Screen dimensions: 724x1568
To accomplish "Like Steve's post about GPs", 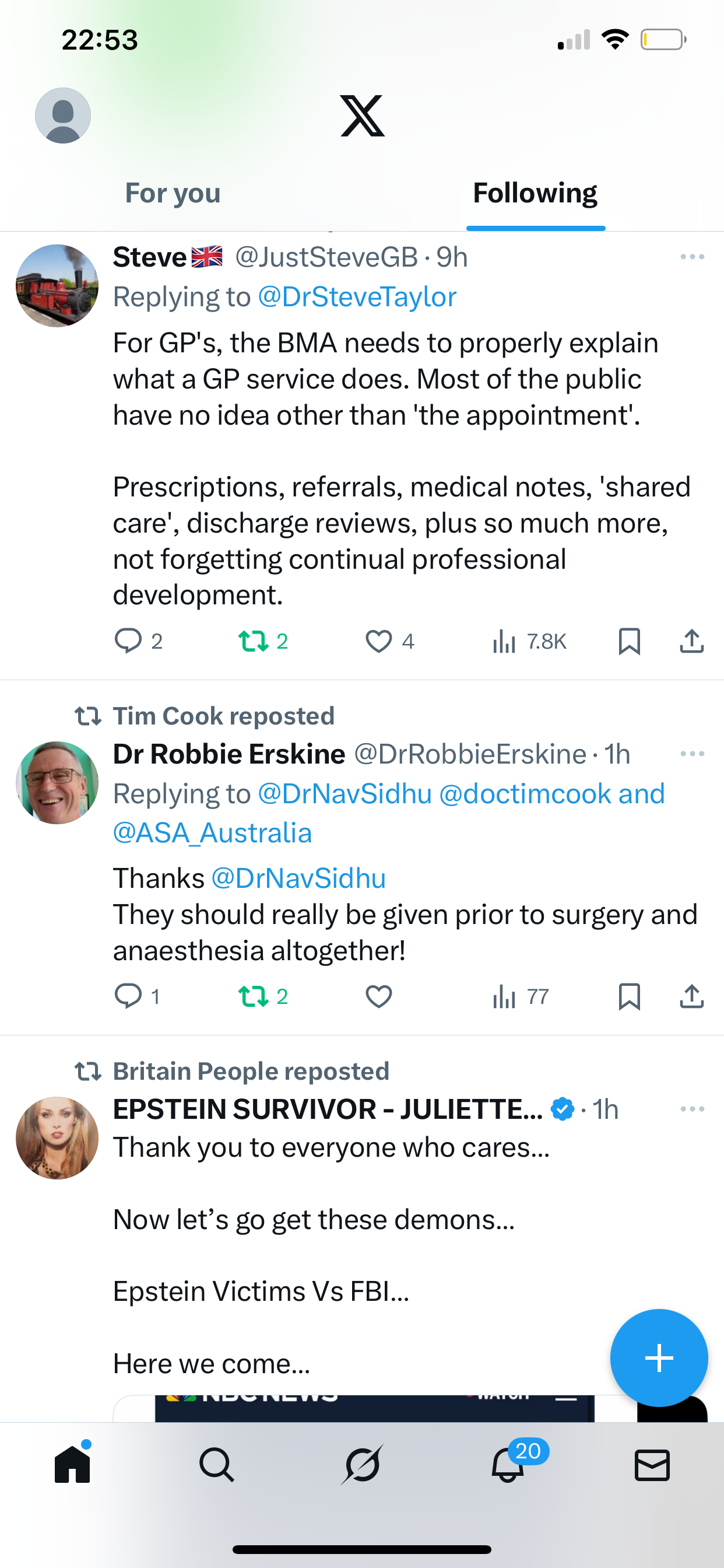I will point(379,642).
